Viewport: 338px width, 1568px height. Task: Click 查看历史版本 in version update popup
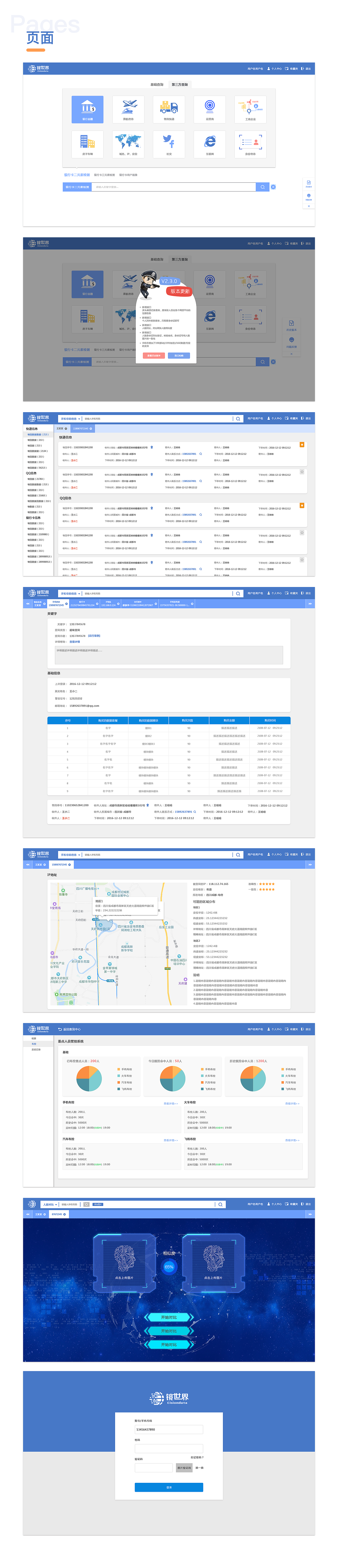(154, 355)
